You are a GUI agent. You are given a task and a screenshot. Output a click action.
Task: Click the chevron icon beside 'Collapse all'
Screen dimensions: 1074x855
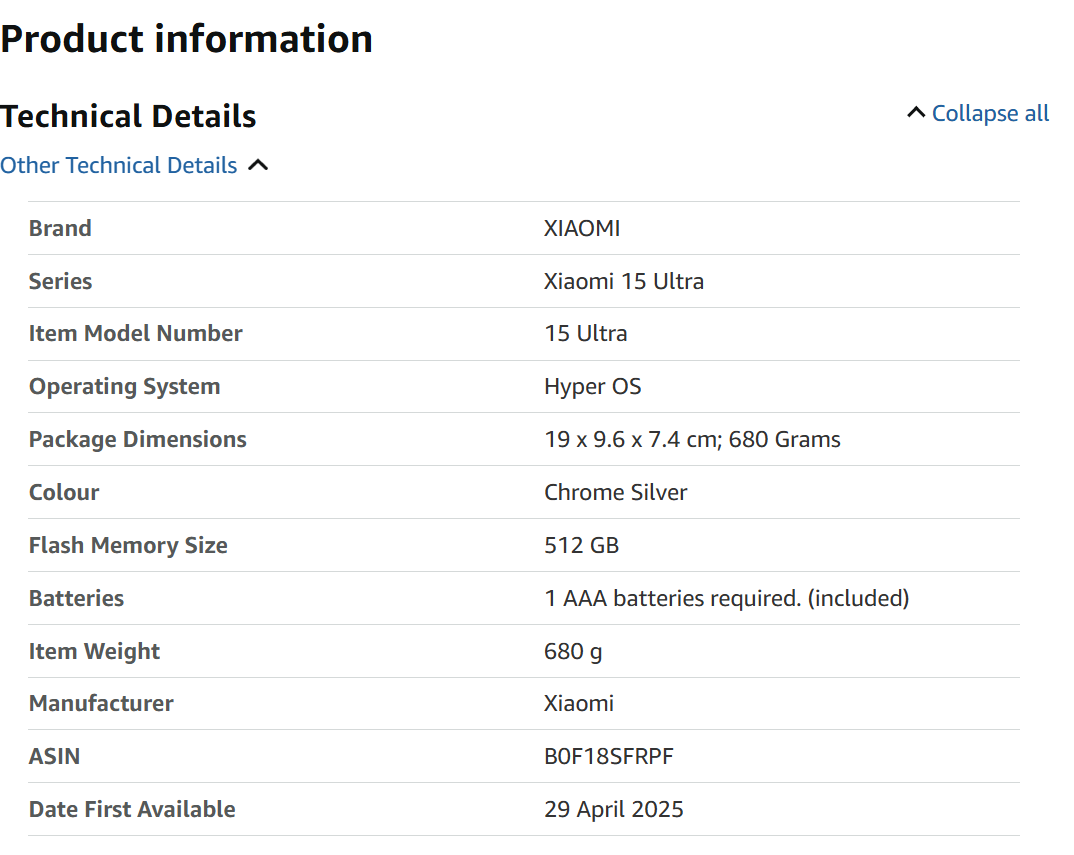tap(915, 113)
